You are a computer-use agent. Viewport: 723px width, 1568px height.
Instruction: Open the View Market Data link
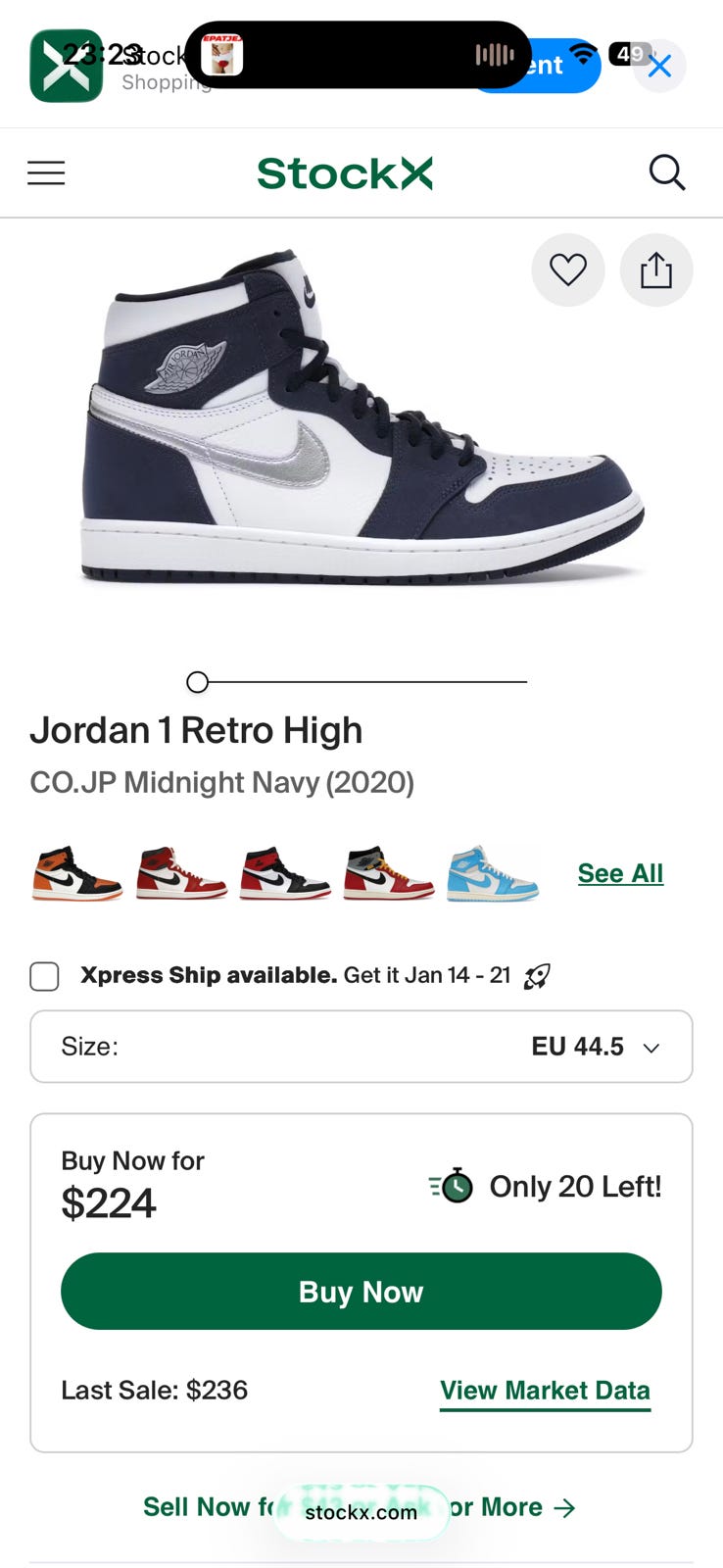coord(545,1390)
